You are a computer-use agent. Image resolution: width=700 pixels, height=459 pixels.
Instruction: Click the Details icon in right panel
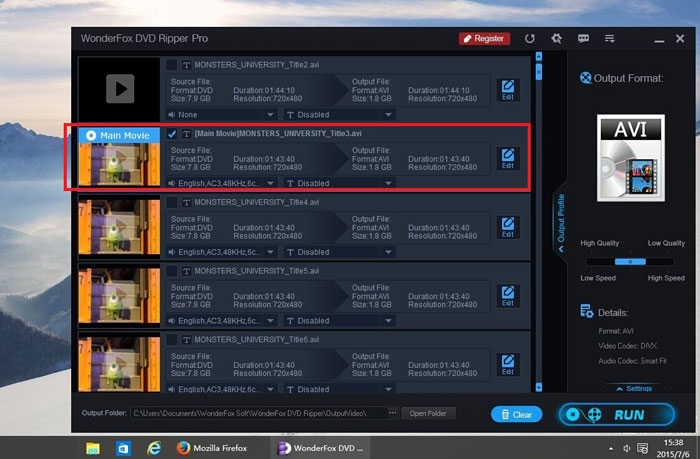point(586,311)
